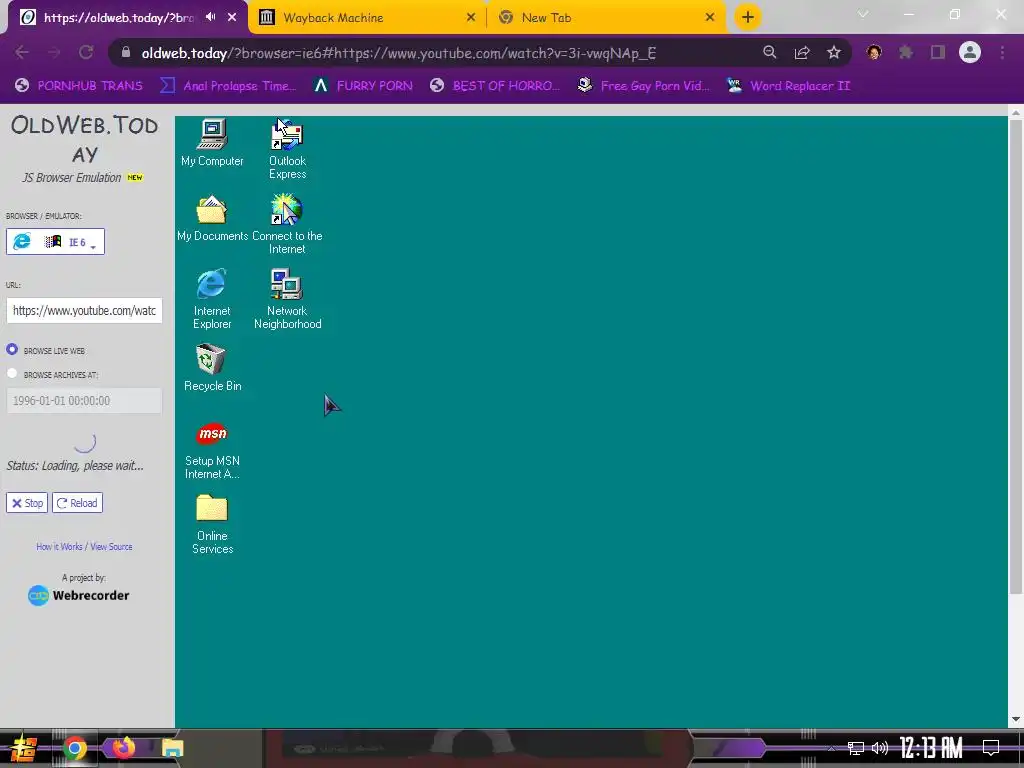
Task: Click the network tray icon
Action: tap(856, 748)
